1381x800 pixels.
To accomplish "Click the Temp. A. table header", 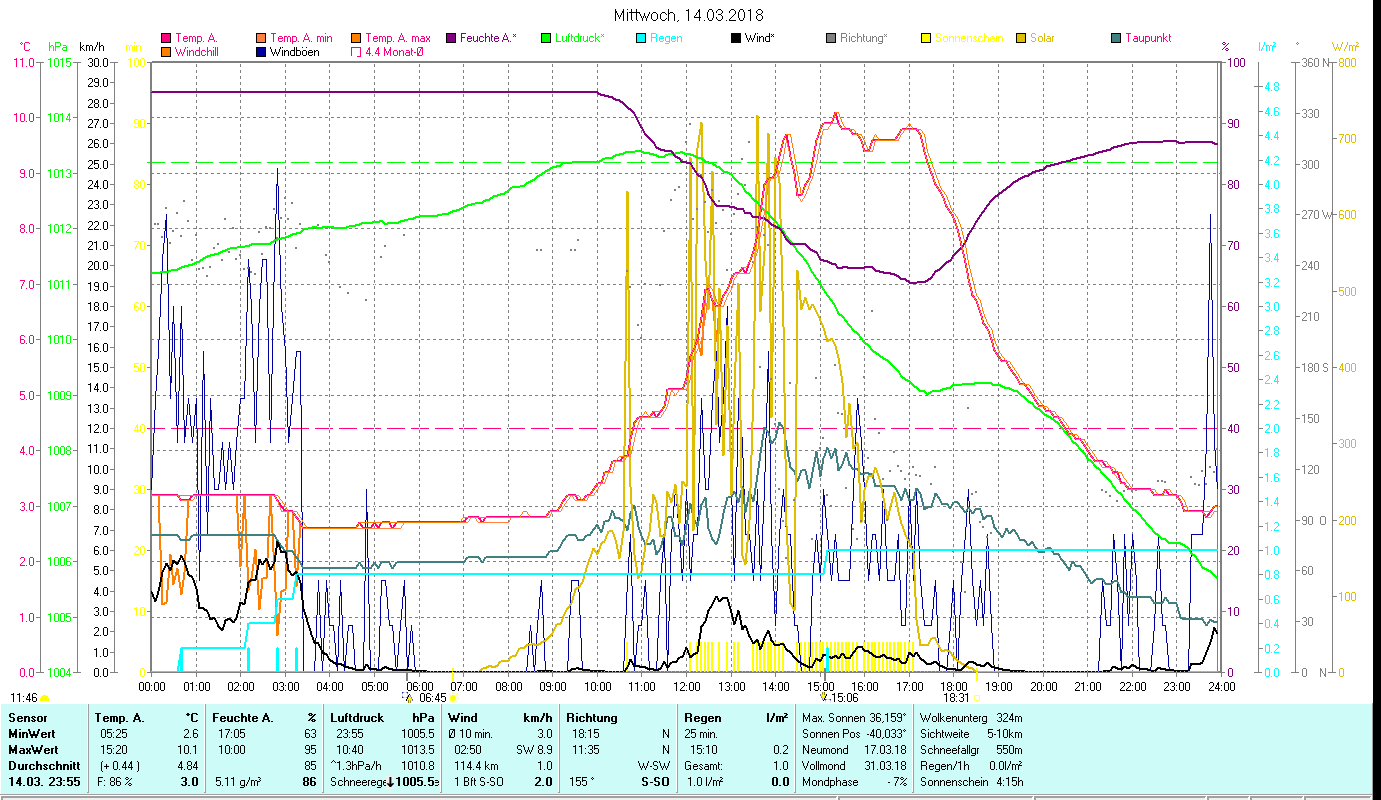I will click(119, 718).
